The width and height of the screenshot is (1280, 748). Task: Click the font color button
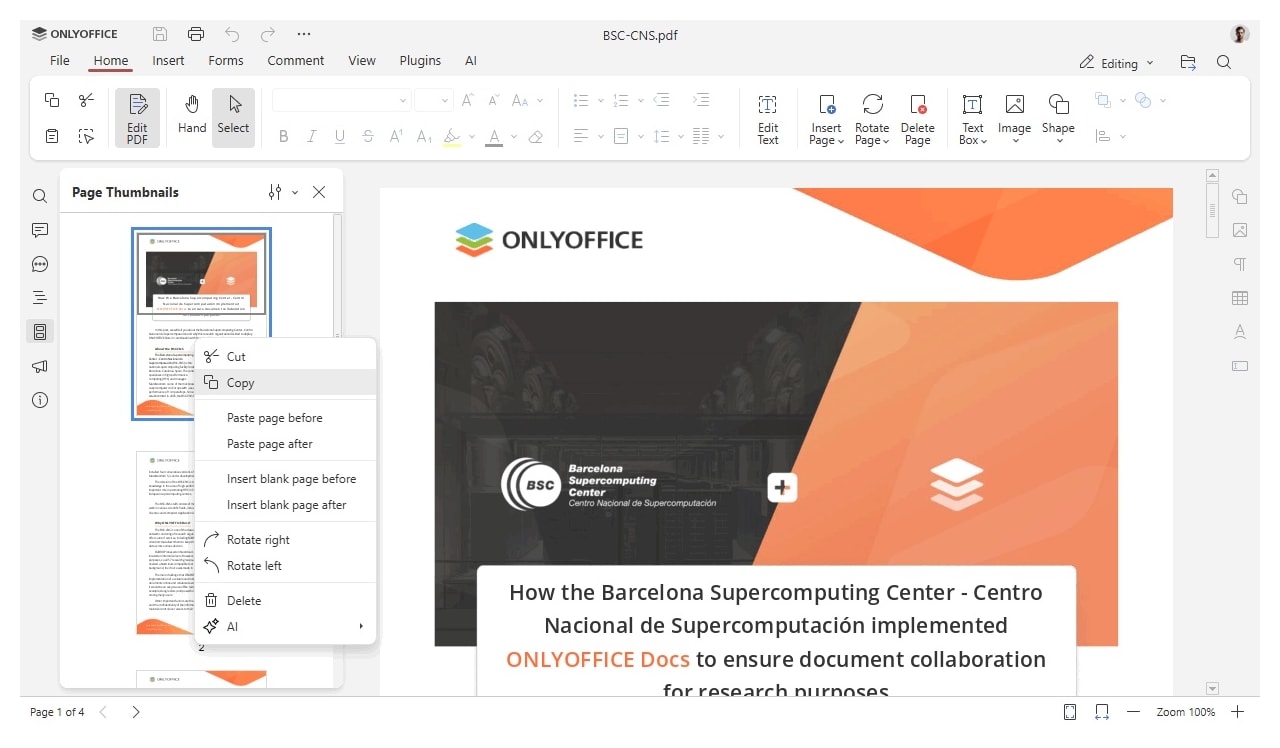click(x=494, y=136)
